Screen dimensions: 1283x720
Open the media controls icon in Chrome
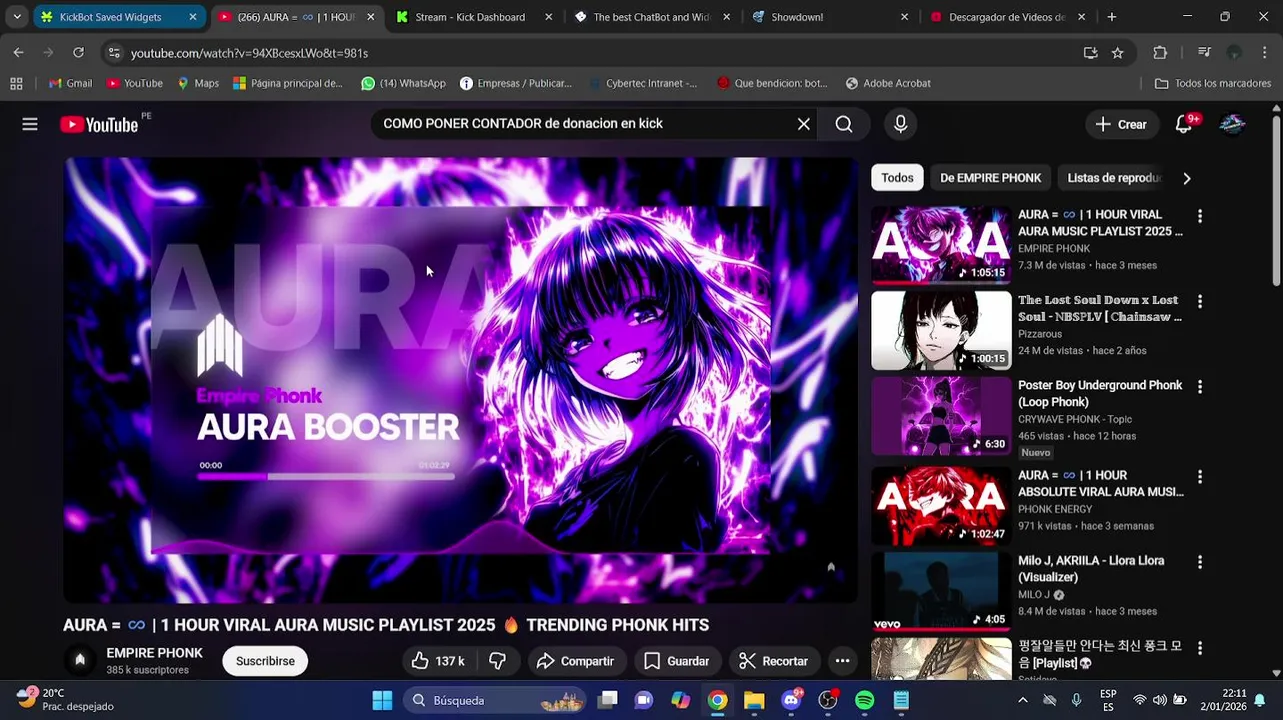(1204, 53)
